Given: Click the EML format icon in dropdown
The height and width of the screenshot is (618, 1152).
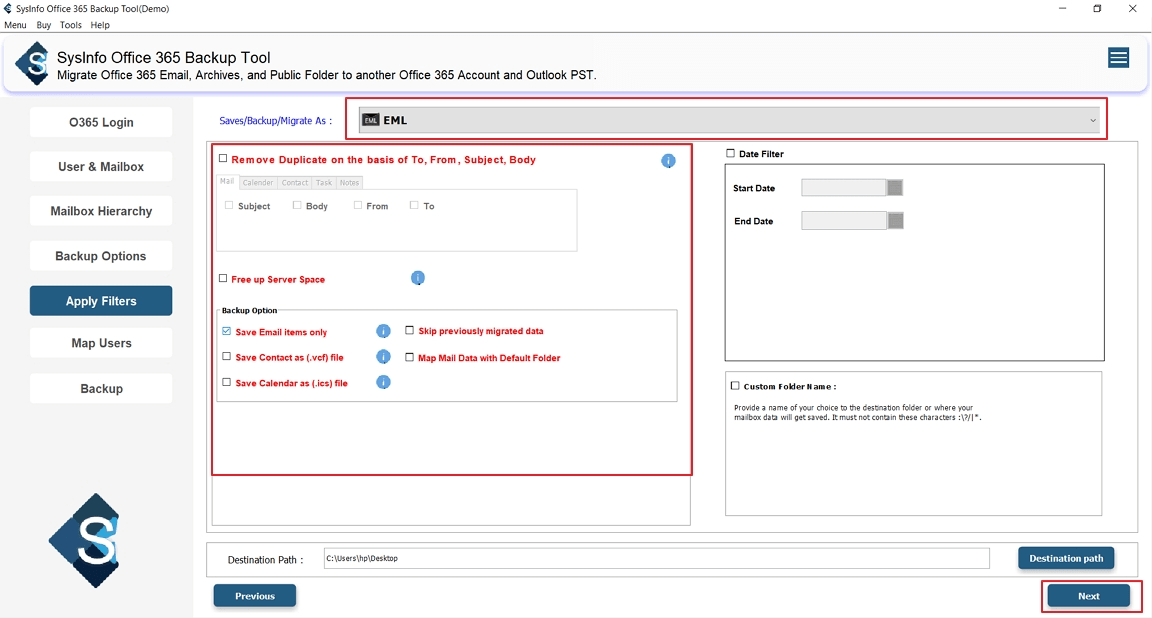Looking at the screenshot, I should tap(371, 120).
